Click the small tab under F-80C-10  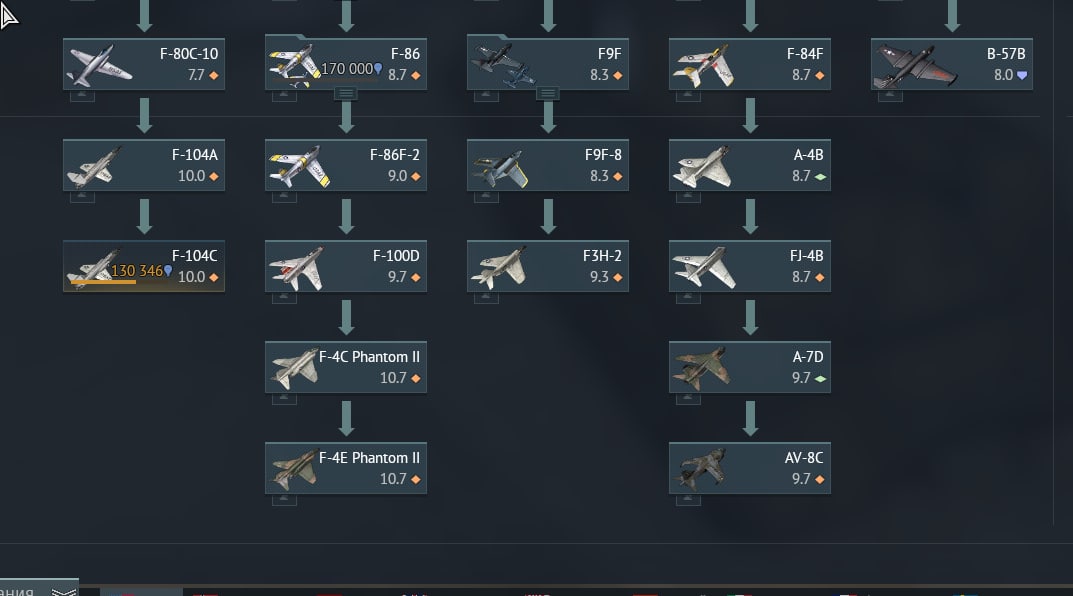[82, 96]
